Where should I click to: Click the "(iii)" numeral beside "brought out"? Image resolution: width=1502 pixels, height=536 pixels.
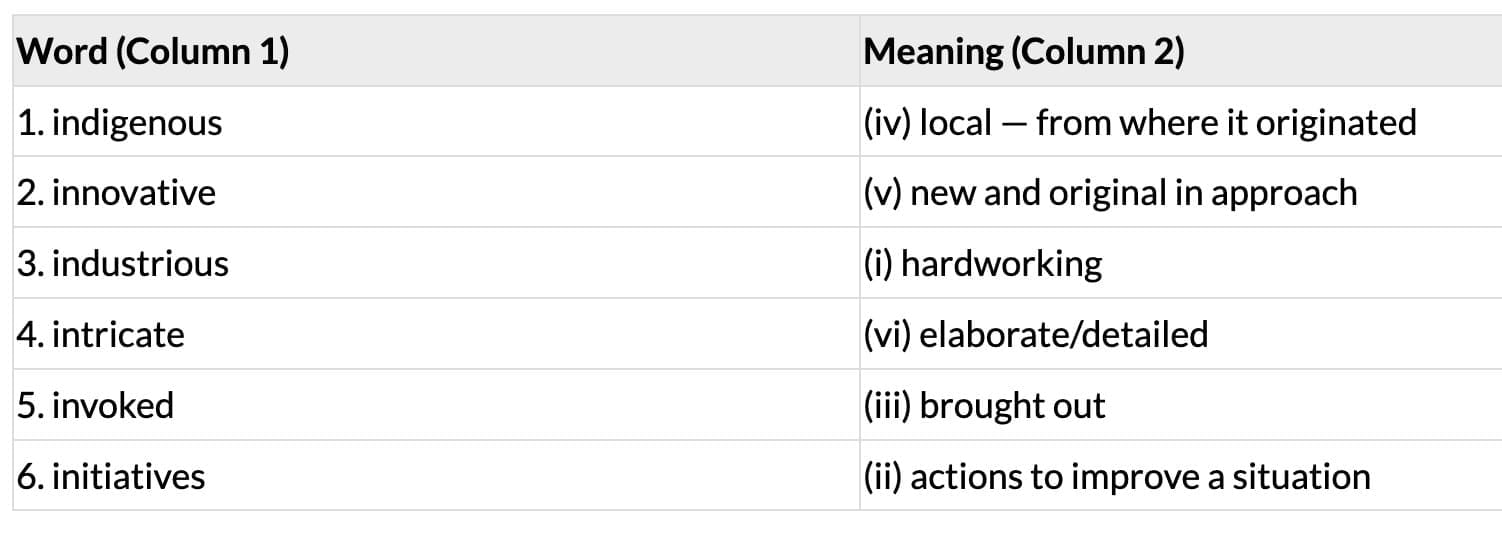886,405
